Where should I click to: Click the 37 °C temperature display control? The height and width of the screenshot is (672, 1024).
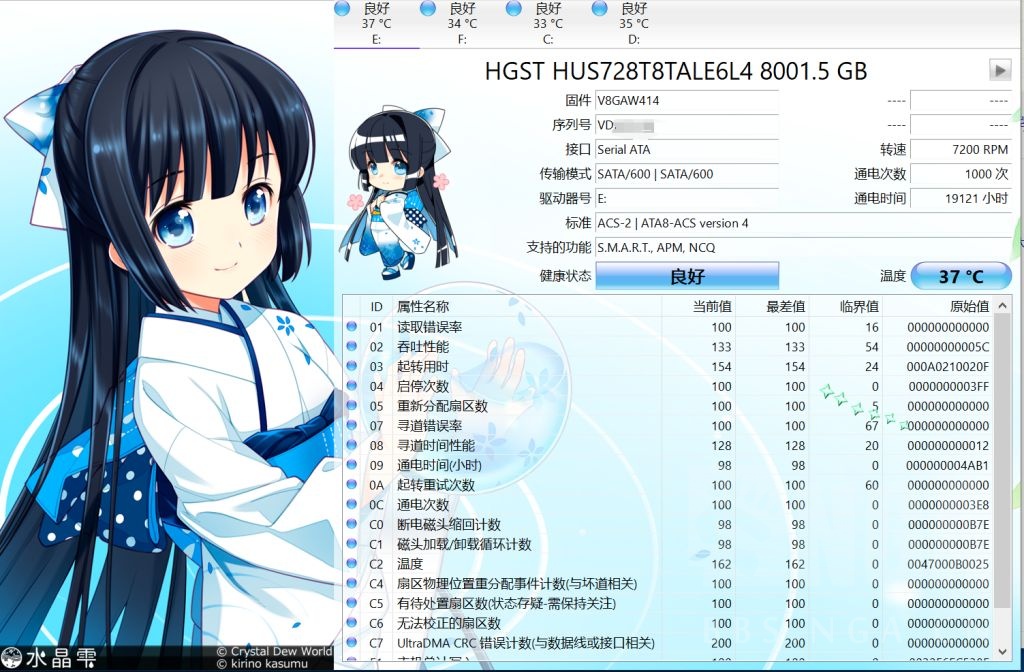coord(961,275)
